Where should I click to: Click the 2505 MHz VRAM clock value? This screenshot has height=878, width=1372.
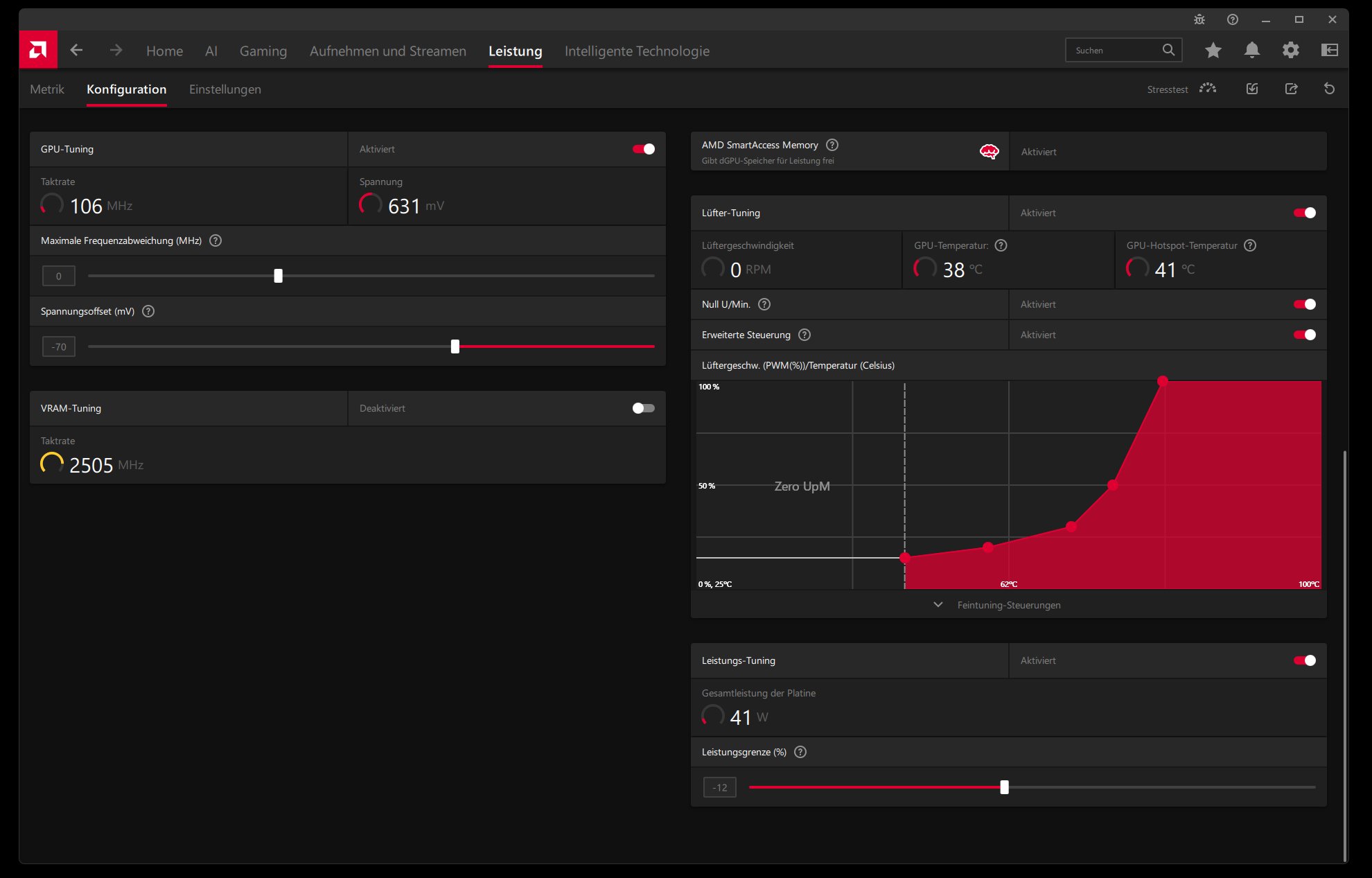[91, 465]
